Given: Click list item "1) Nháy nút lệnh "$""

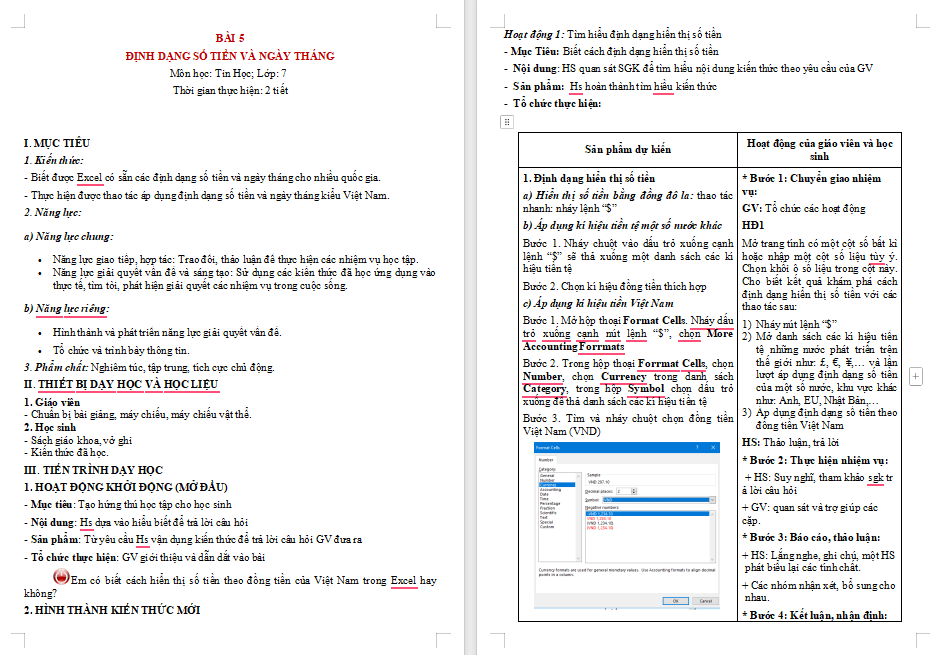Looking at the screenshot, I should click(790, 324).
